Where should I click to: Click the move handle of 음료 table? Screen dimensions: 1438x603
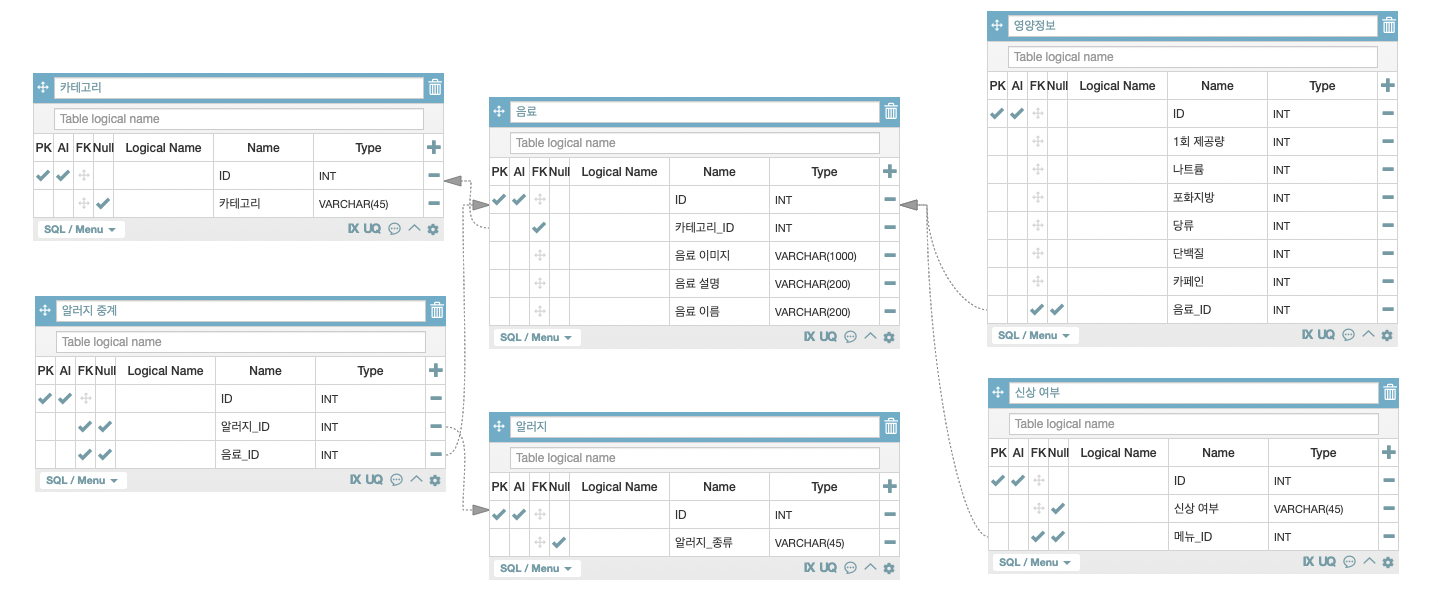[x=499, y=112]
